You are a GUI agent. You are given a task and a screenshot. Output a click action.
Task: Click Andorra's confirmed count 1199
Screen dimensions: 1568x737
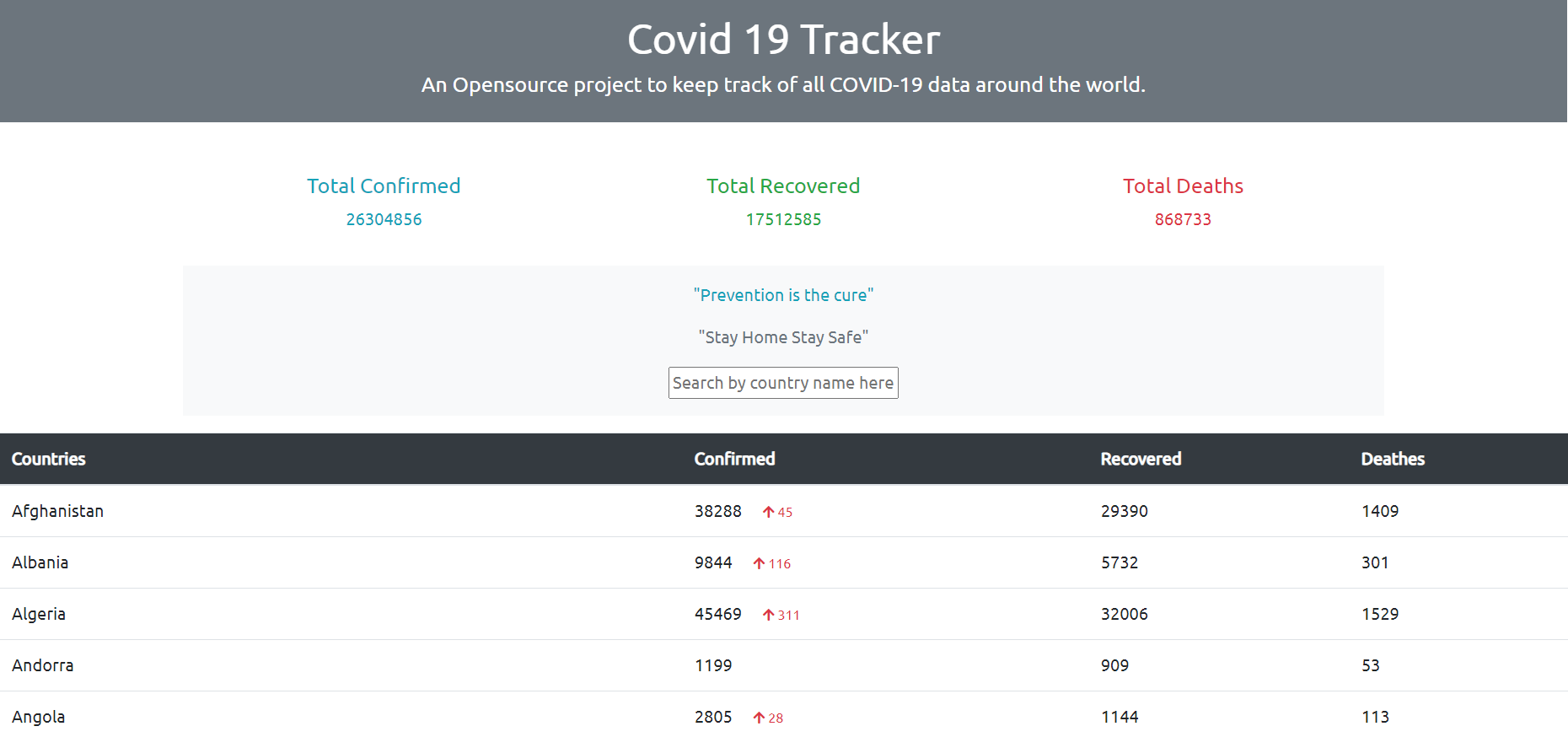(713, 665)
